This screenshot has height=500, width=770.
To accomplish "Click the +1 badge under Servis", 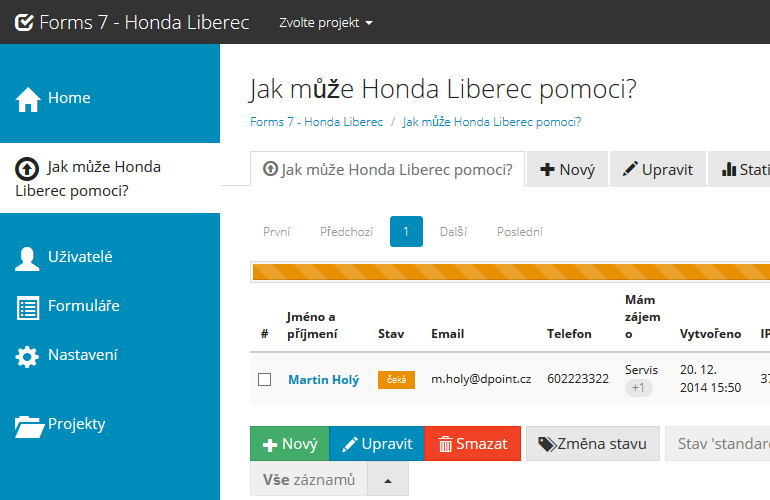I will [638, 388].
